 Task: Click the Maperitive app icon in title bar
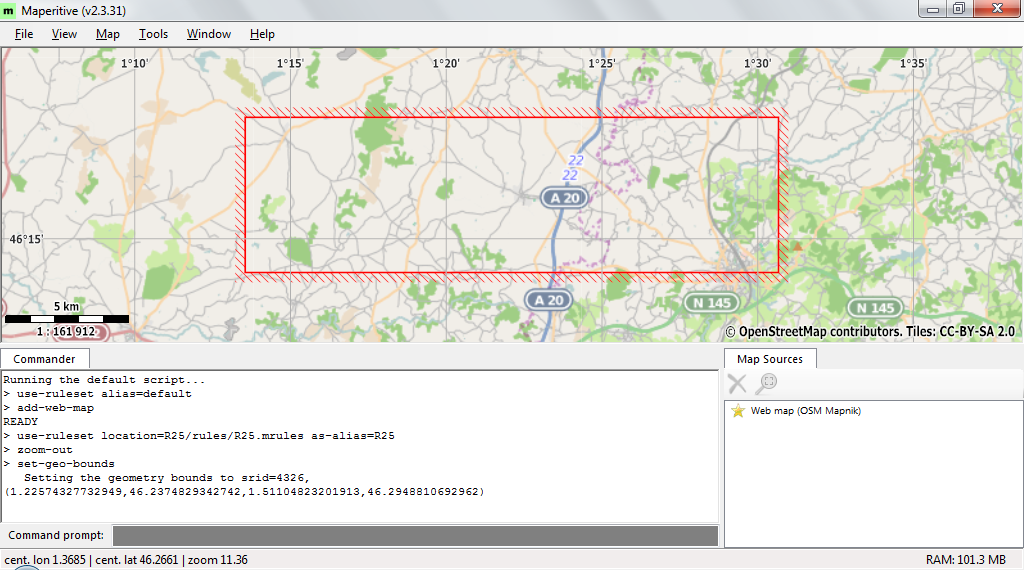pos(8,10)
